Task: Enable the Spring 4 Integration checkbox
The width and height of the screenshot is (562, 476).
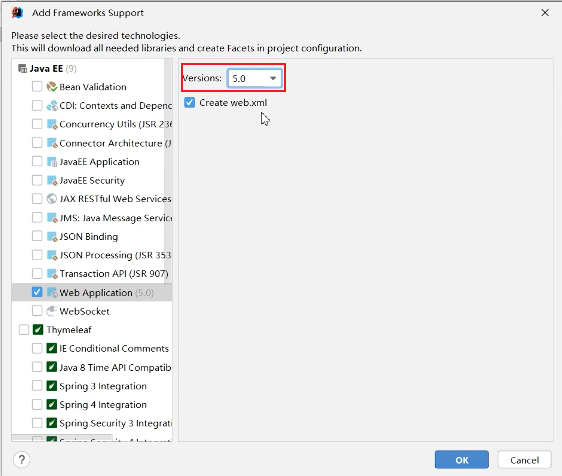Action: (37, 404)
